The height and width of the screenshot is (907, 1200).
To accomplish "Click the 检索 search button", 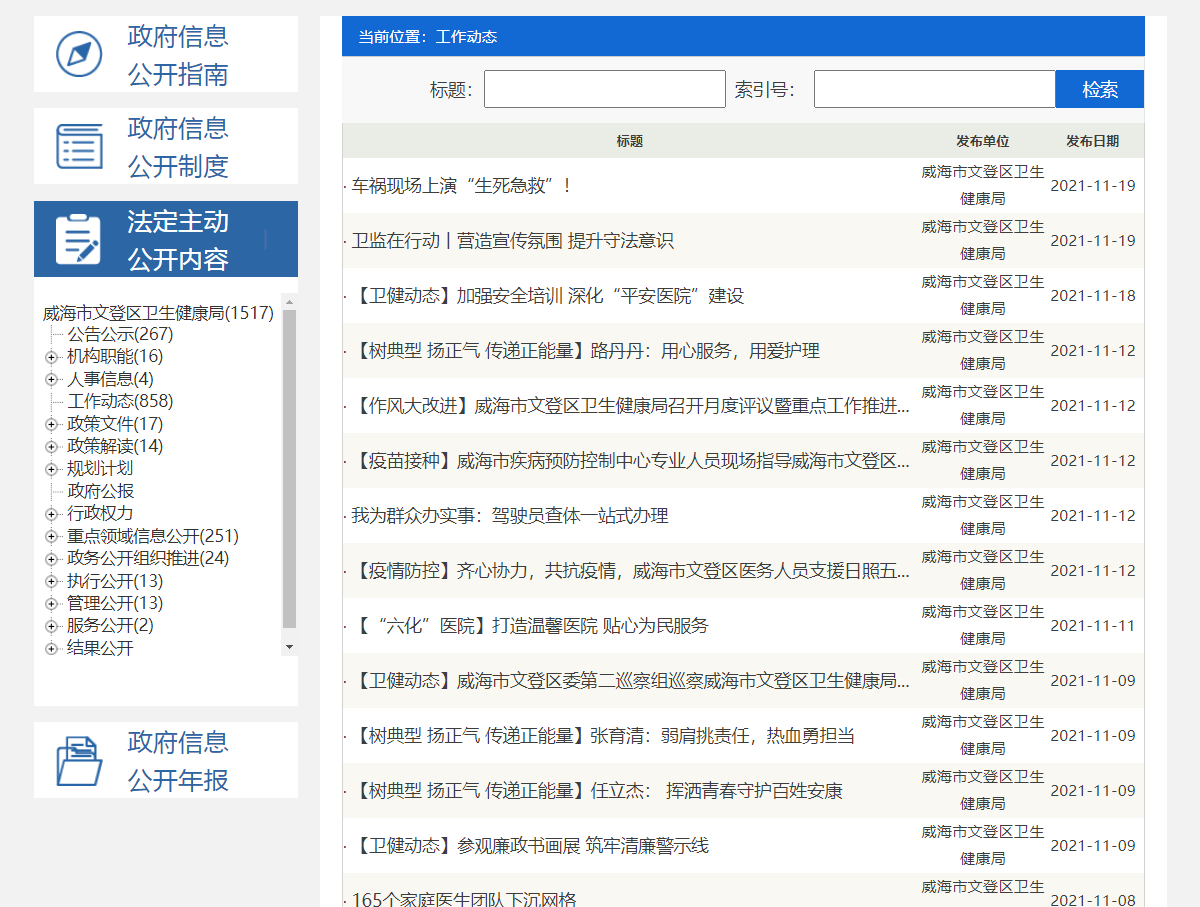I will point(1100,89).
